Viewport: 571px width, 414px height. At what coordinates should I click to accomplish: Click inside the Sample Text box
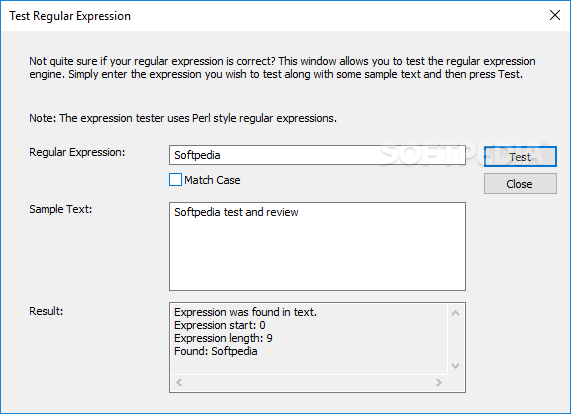317,247
